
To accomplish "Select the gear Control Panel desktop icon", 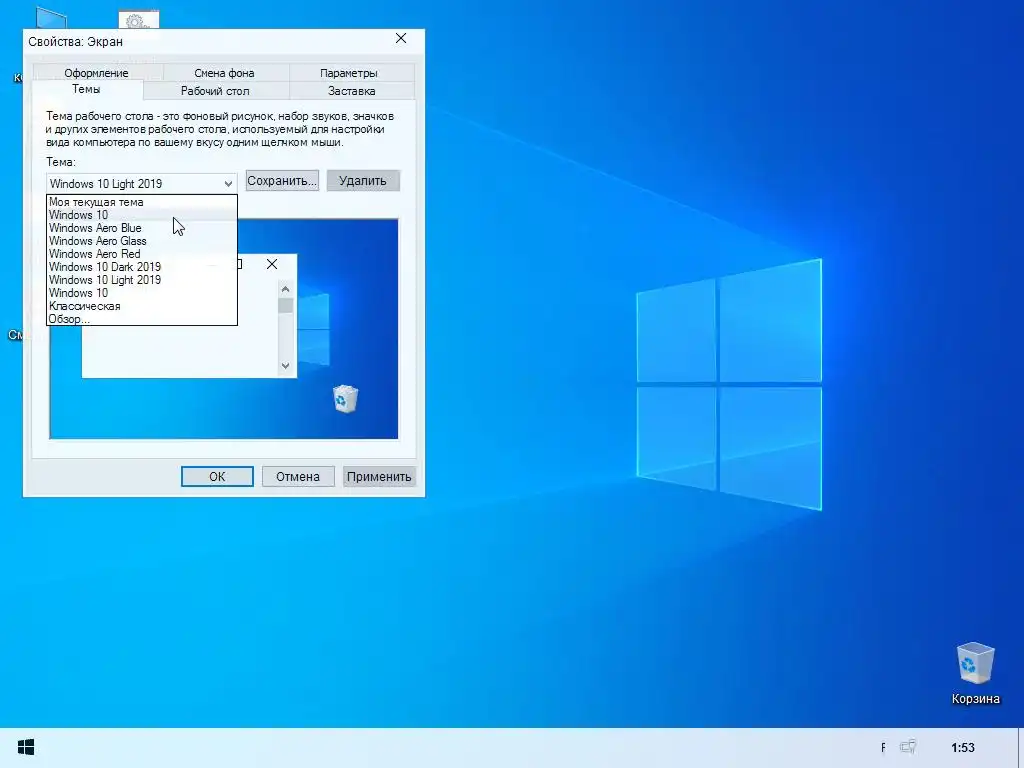I will [138, 20].
